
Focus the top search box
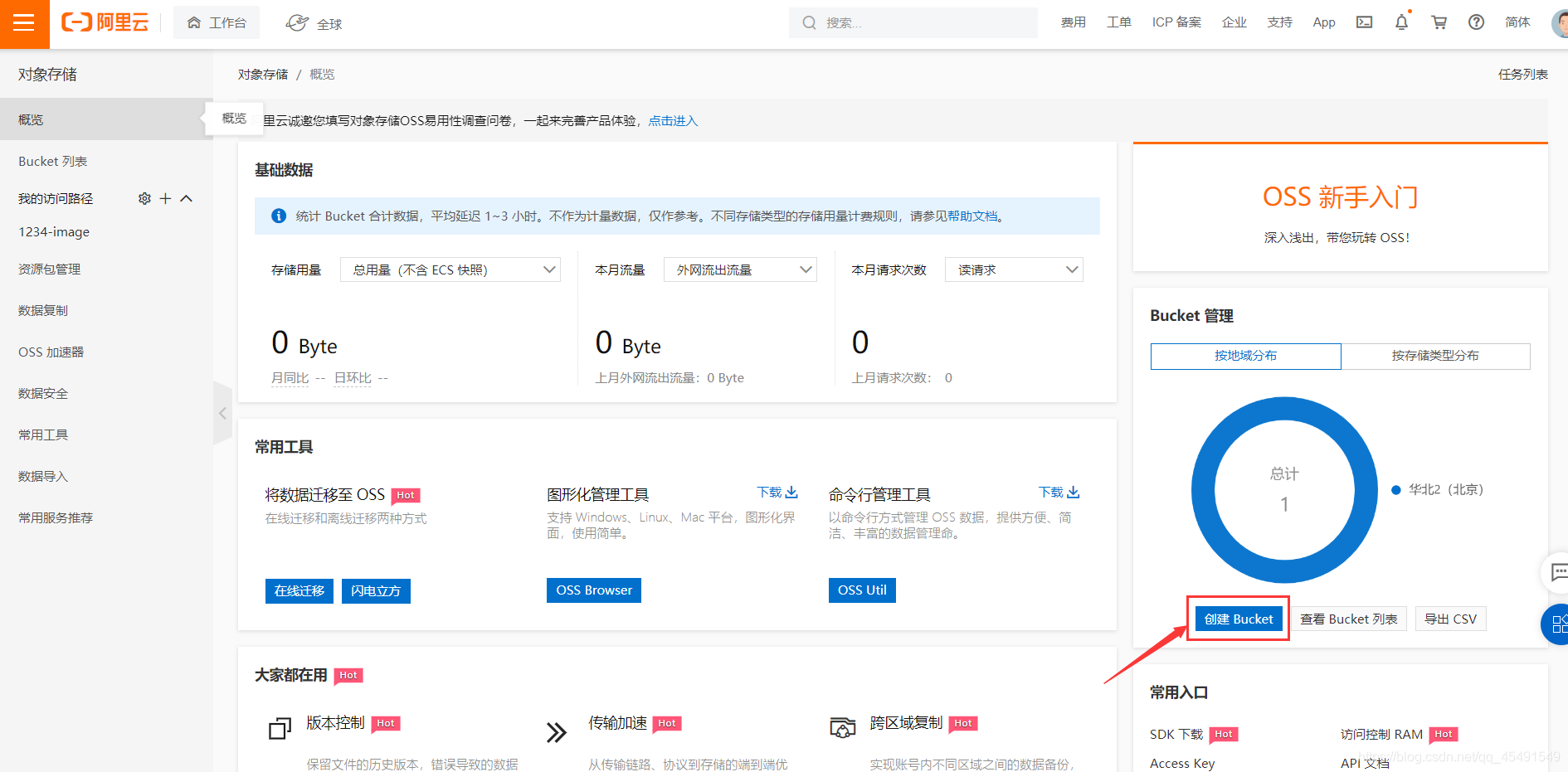pyautogui.click(x=913, y=22)
